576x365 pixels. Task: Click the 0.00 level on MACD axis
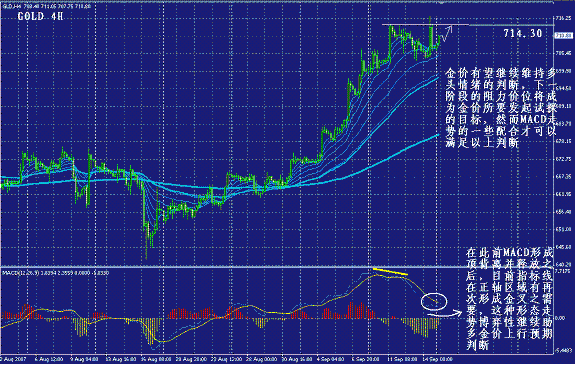[x=560, y=318]
